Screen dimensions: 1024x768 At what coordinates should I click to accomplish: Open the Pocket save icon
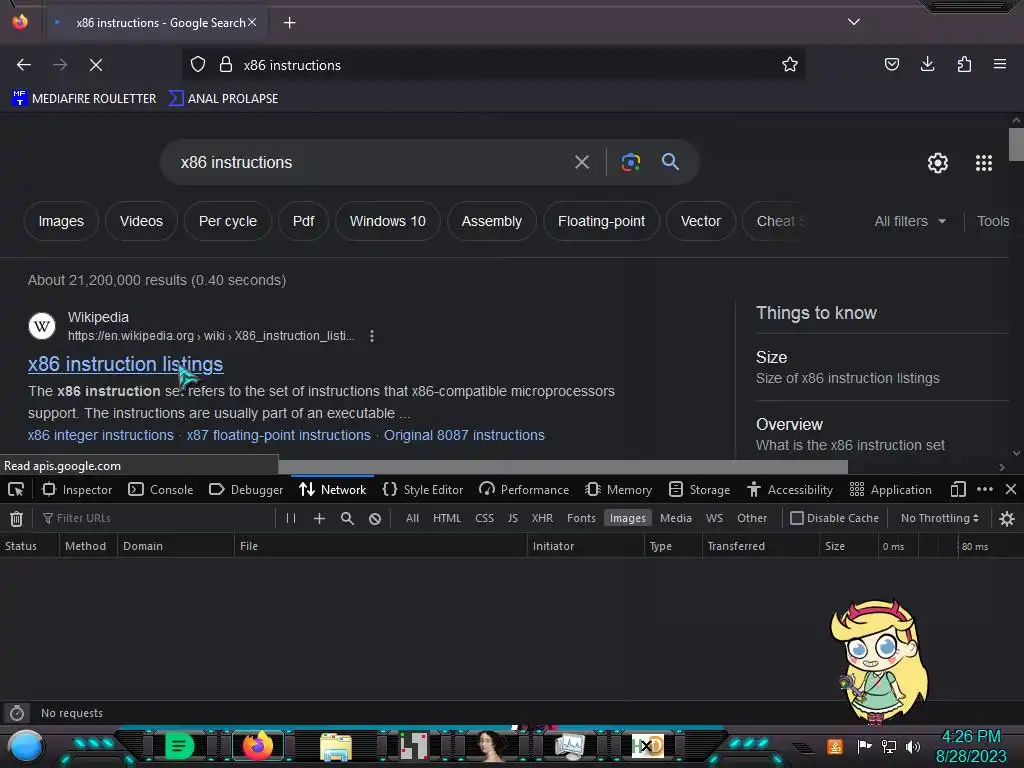891,64
